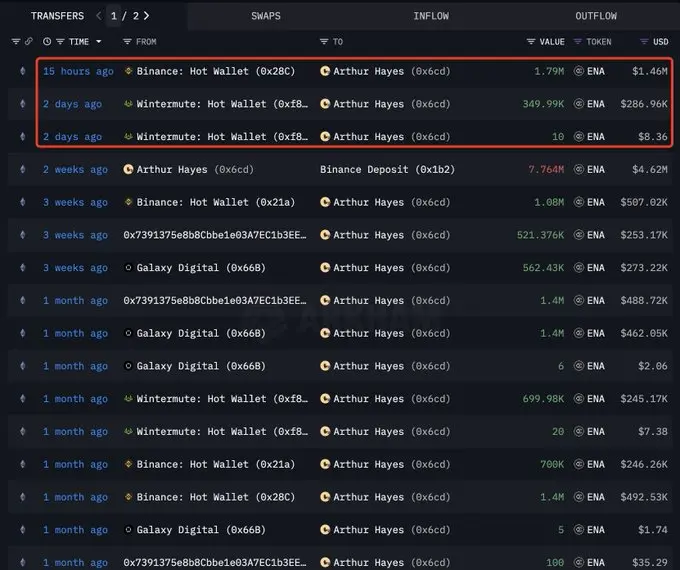This screenshot has width=680, height=570.
Task: Open the Inflow tab
Action: (431, 16)
